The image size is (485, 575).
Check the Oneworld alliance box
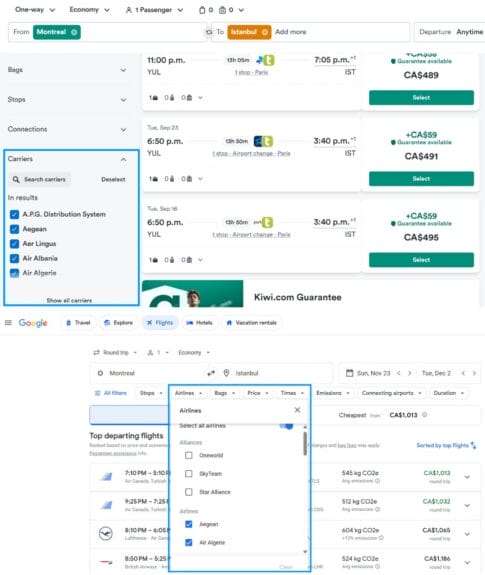click(189, 455)
